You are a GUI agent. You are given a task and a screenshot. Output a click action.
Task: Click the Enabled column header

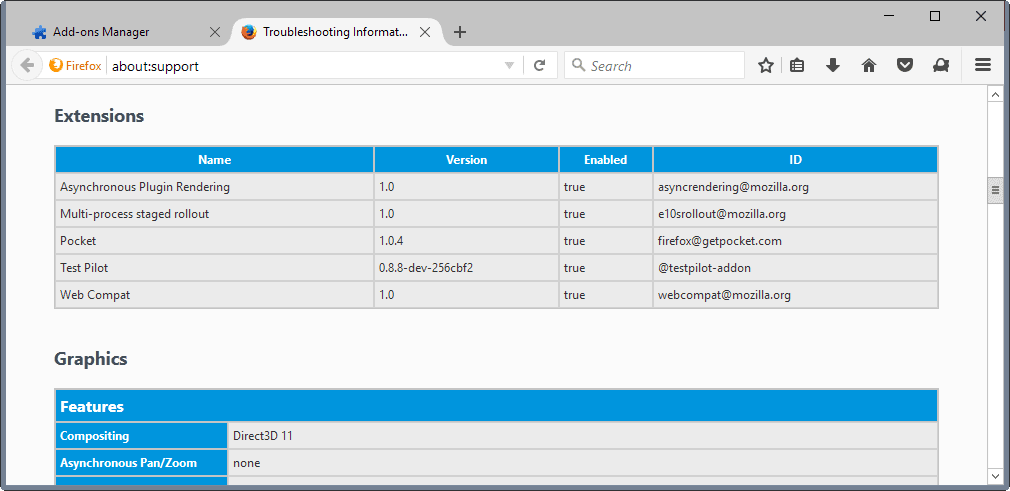point(605,160)
